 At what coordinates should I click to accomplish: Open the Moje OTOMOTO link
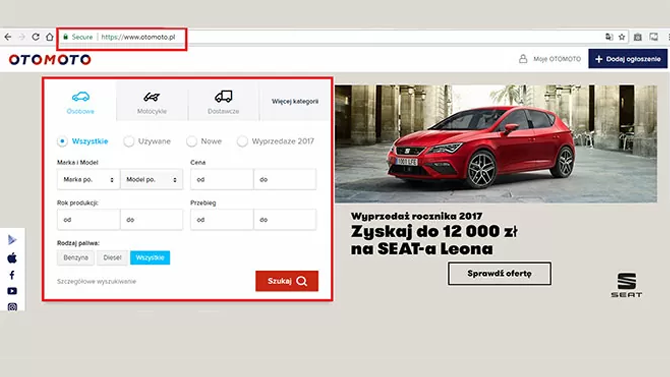[557, 59]
